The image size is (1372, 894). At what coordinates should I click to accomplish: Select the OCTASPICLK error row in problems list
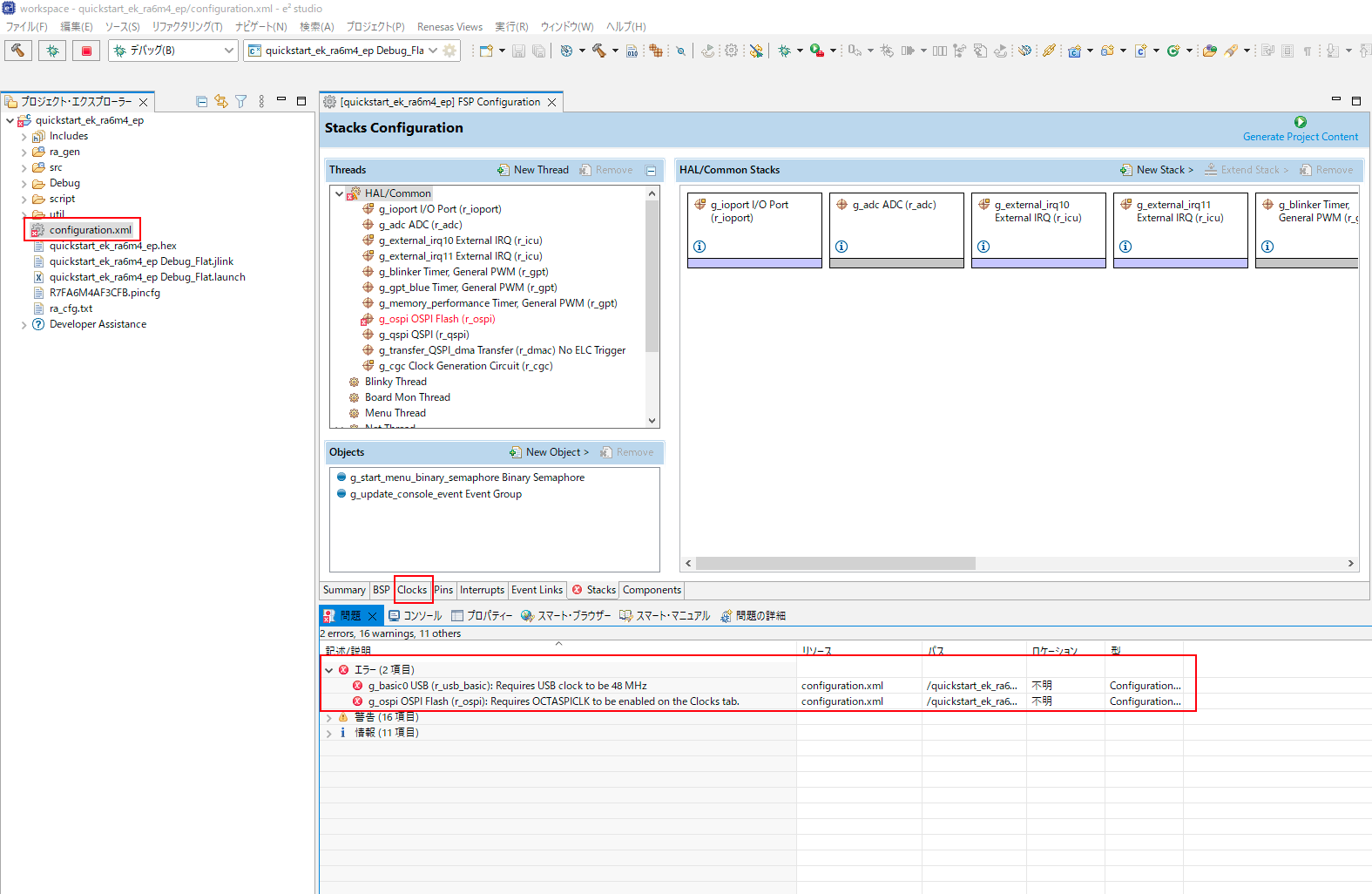553,701
